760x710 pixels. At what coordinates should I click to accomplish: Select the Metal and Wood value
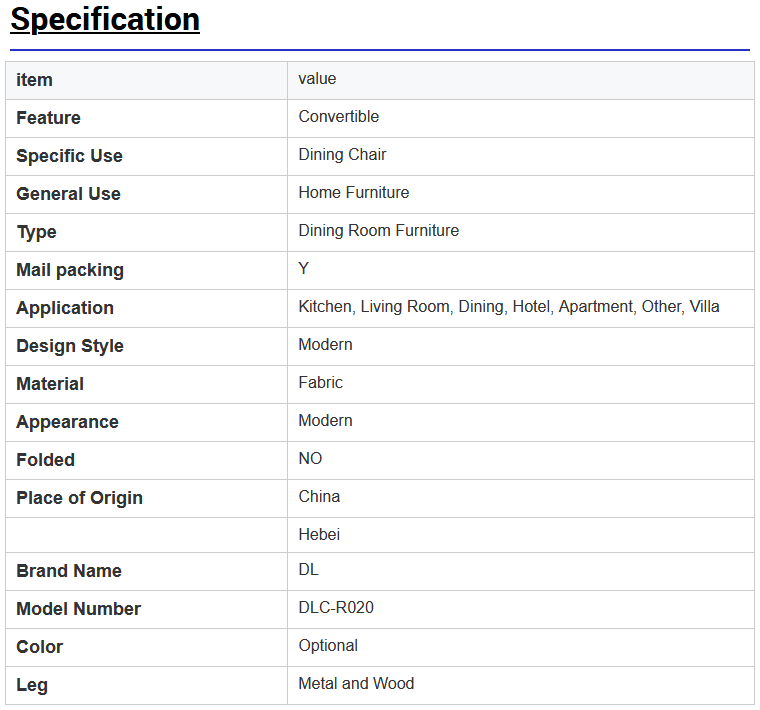coord(356,684)
